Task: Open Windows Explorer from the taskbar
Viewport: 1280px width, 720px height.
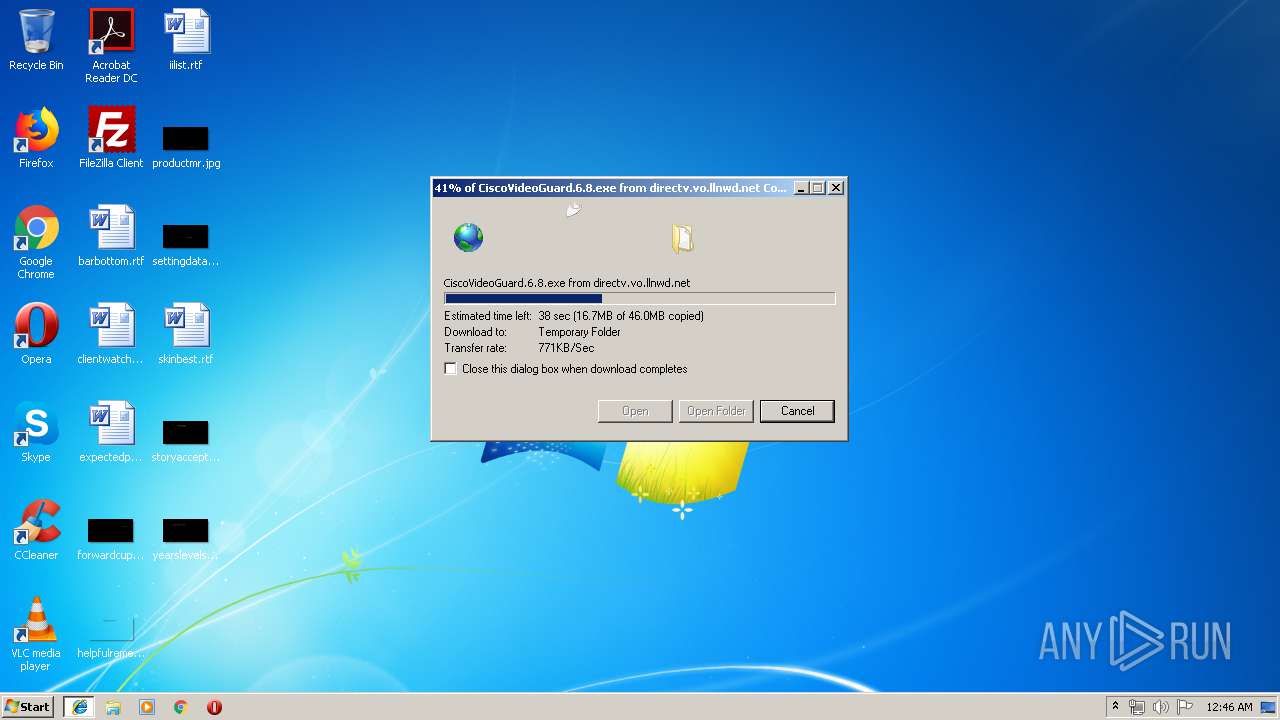Action: click(113, 707)
